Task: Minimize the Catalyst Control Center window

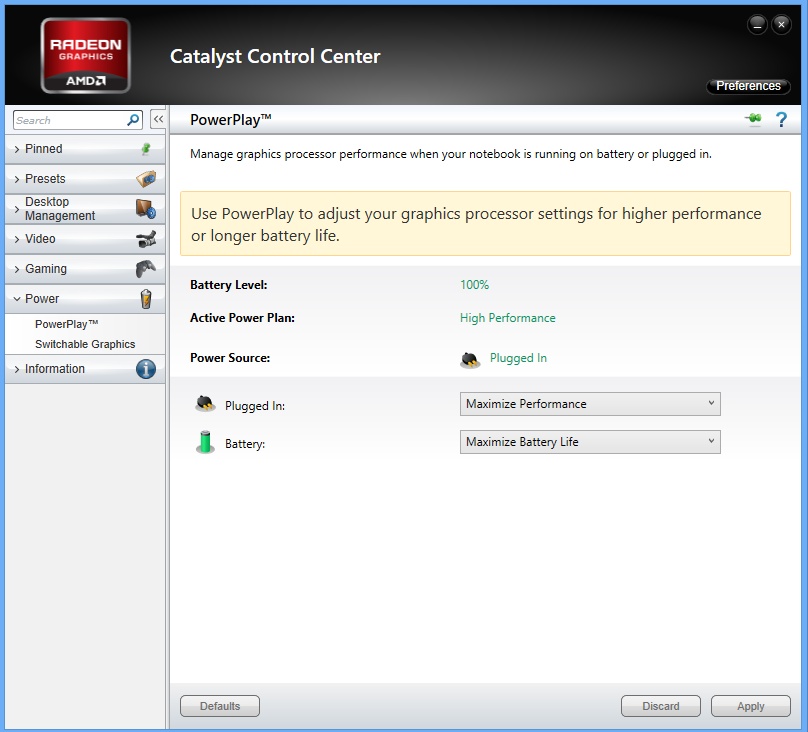Action: [758, 25]
